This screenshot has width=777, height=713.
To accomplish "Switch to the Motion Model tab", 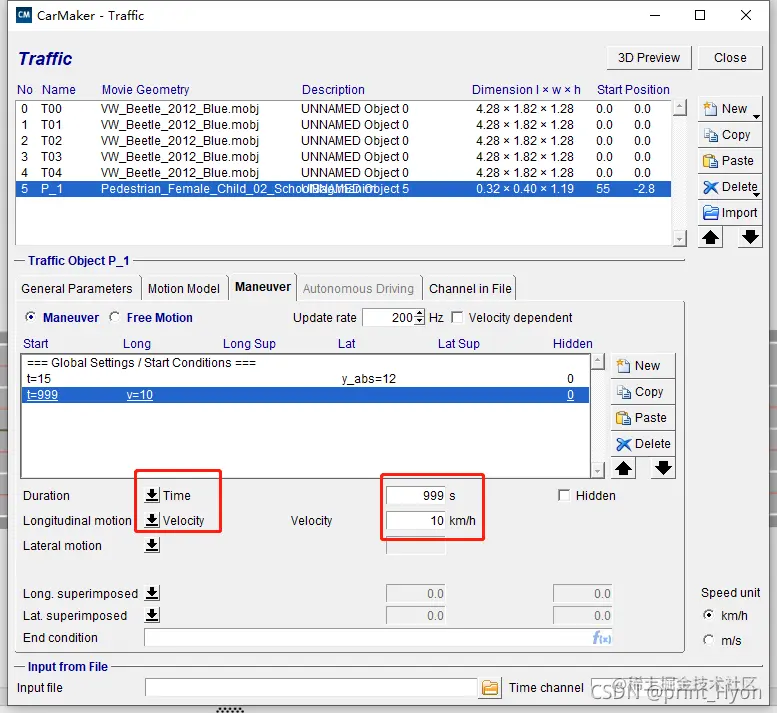I will coord(184,288).
